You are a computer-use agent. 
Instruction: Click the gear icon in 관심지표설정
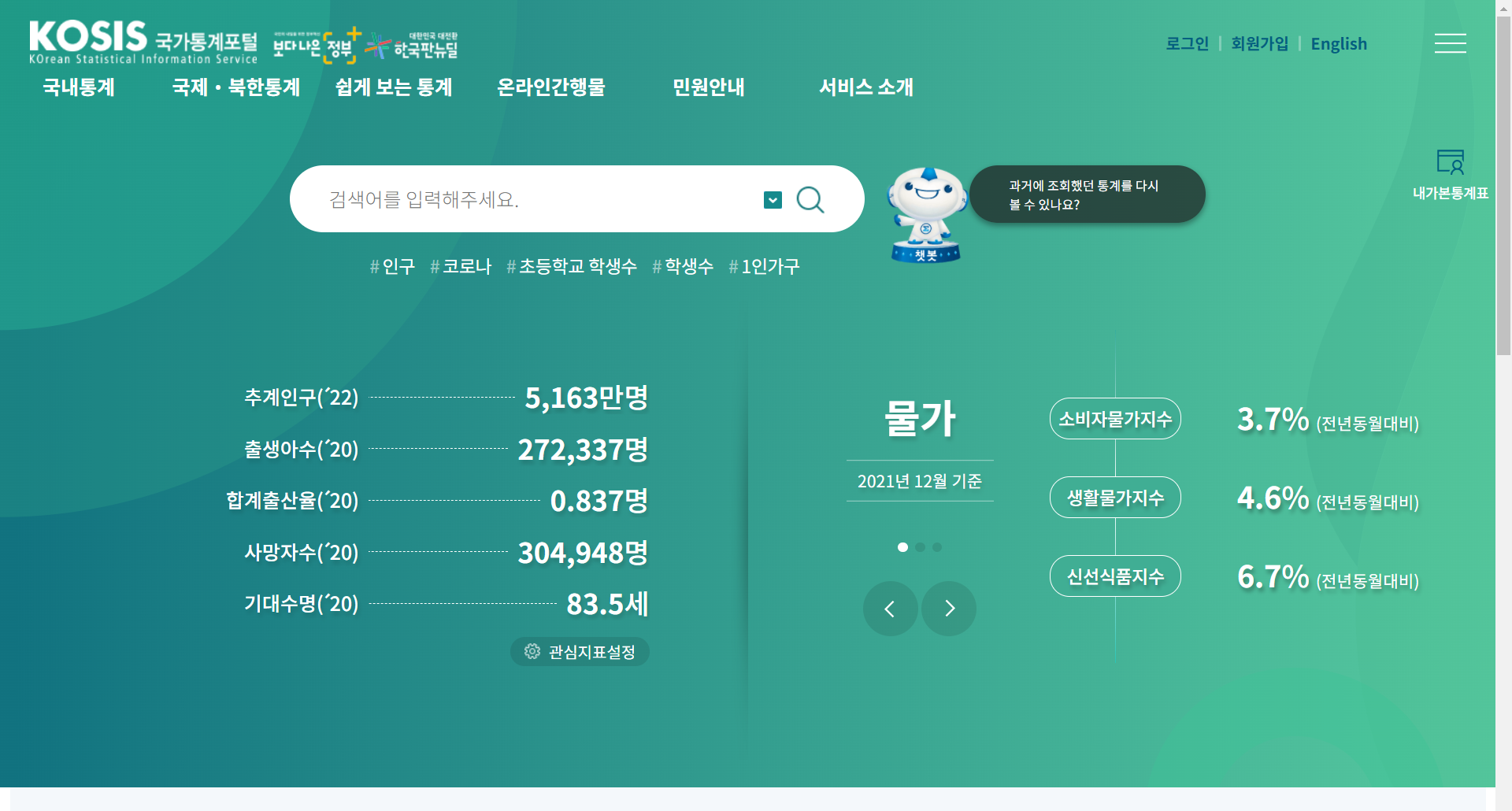coord(532,651)
